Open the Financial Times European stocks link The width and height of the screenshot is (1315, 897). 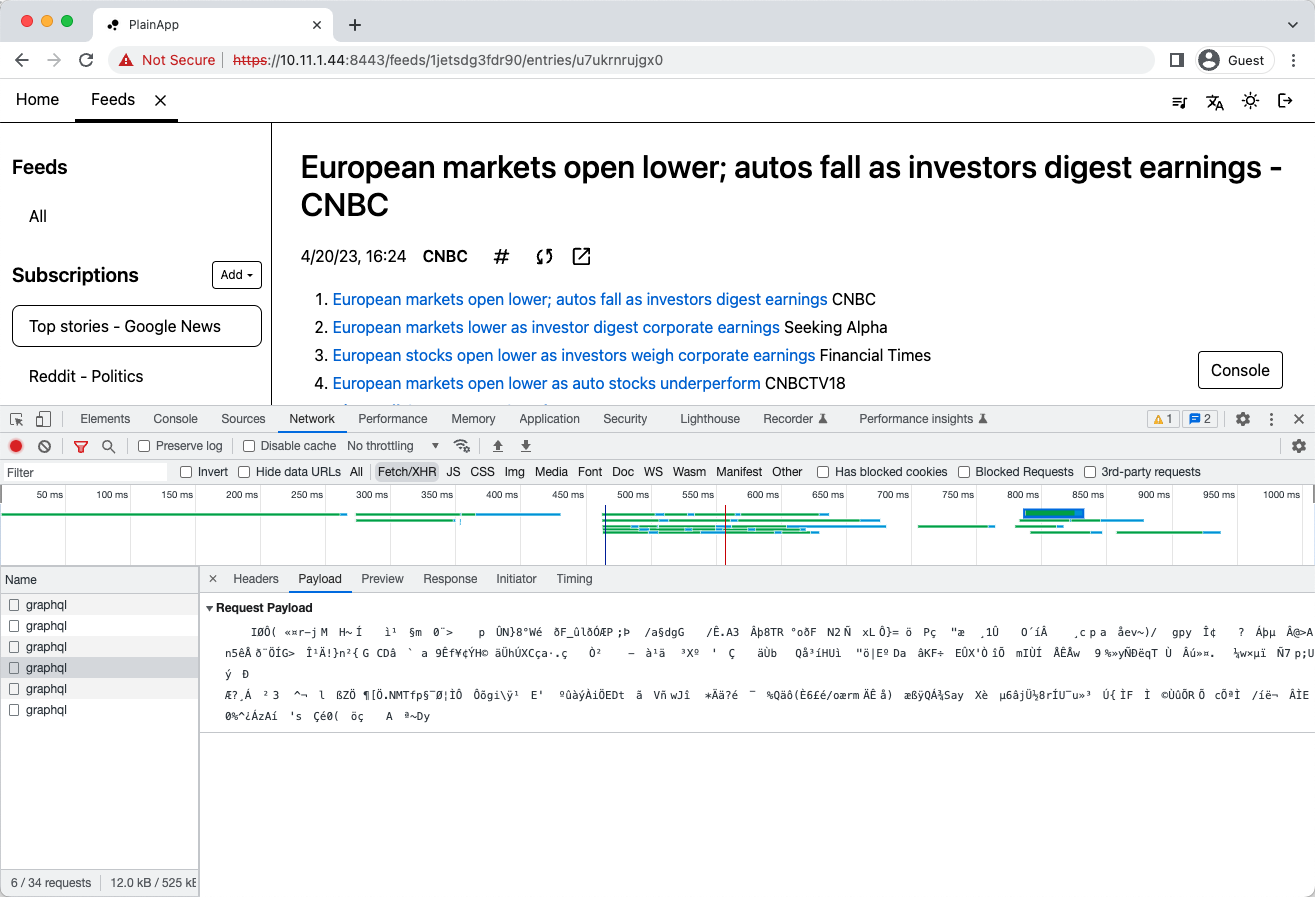[574, 355]
